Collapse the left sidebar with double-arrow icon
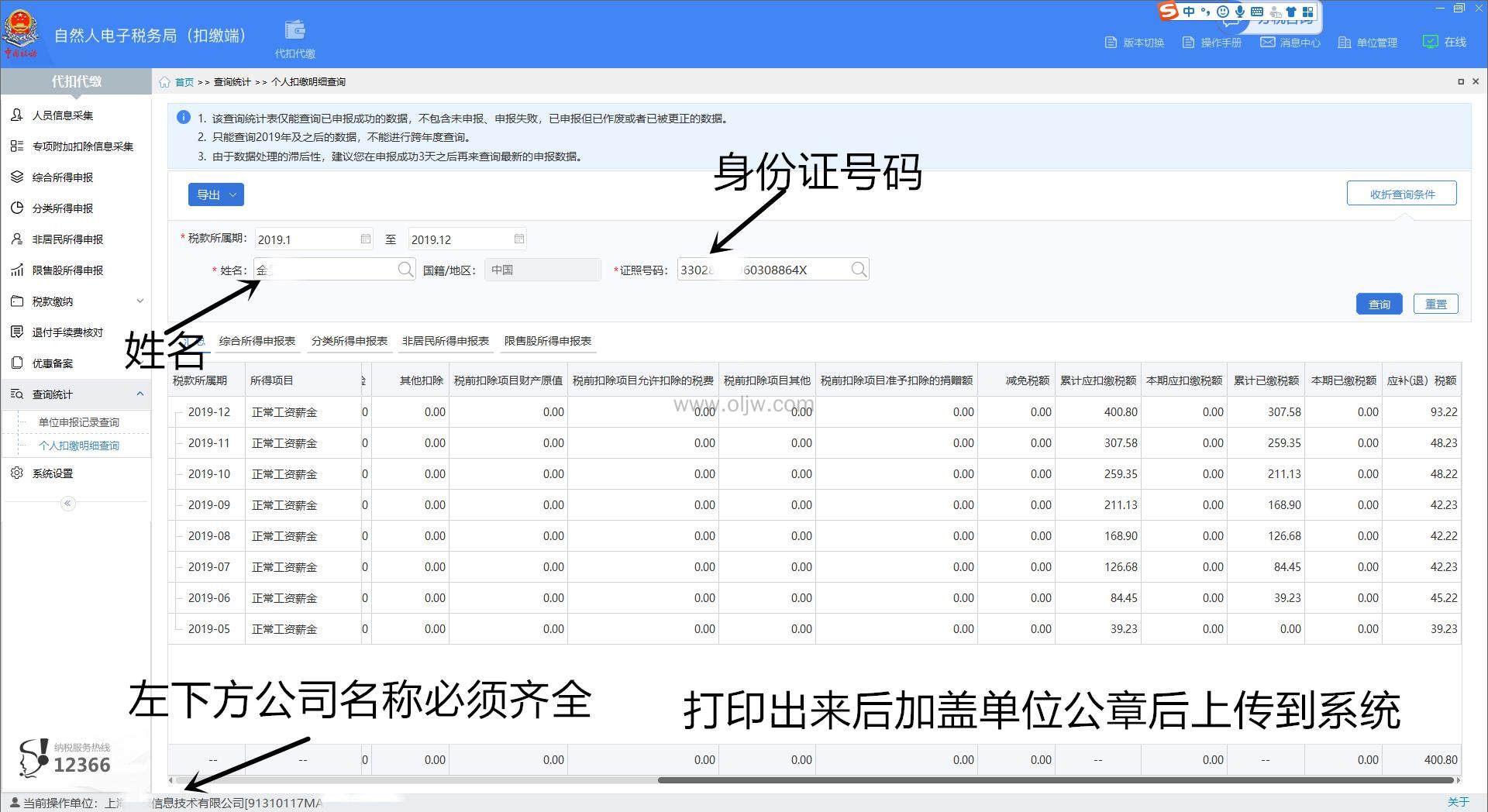This screenshot has height=812, width=1488. 67,504
